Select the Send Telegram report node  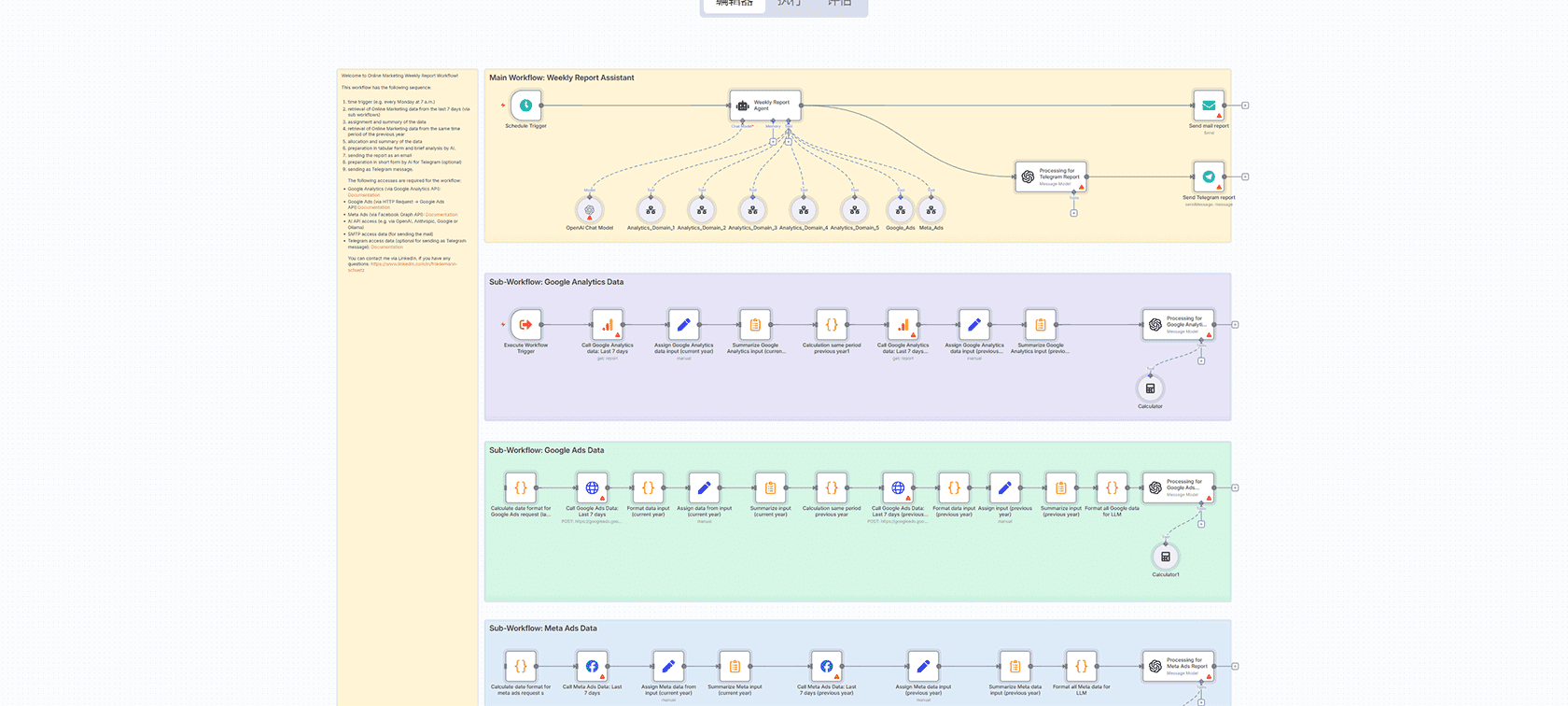(x=1209, y=176)
